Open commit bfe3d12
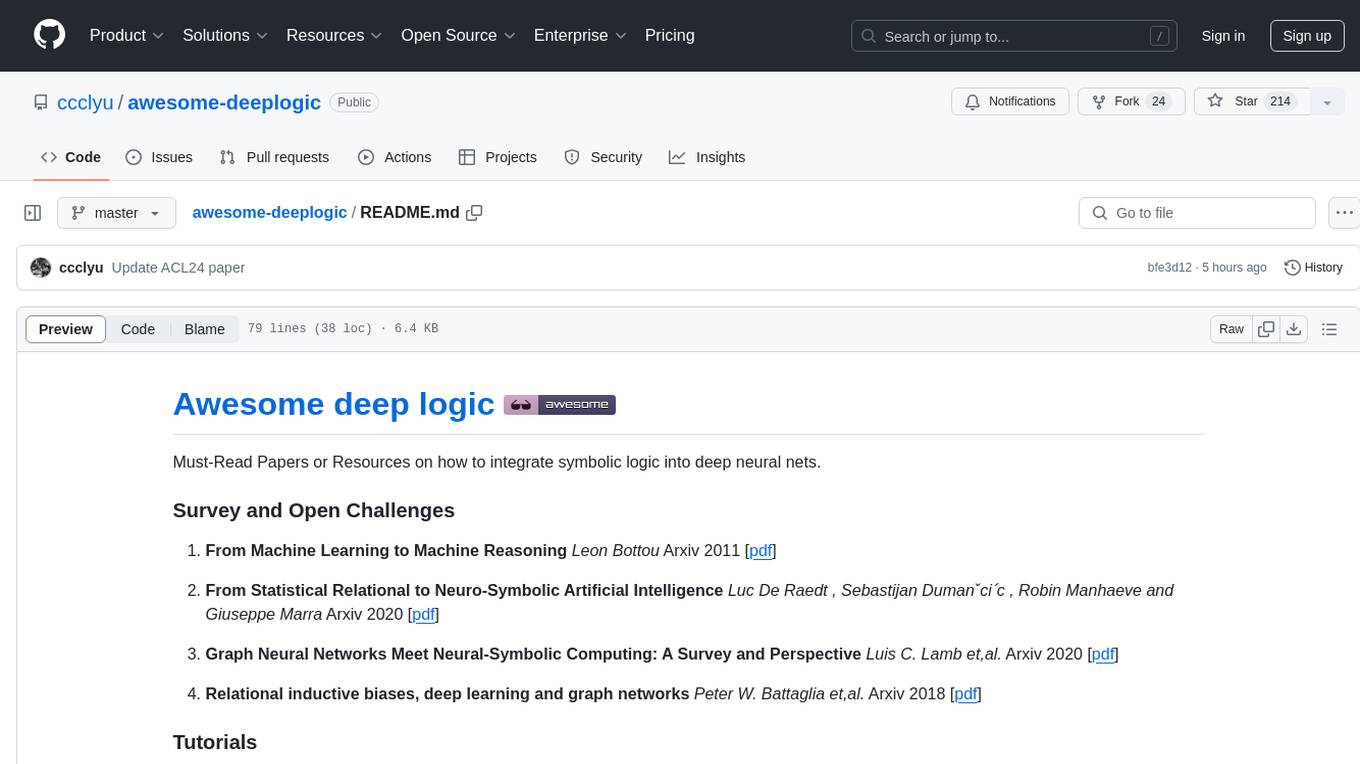This screenshot has width=1360, height=764. point(1169,268)
